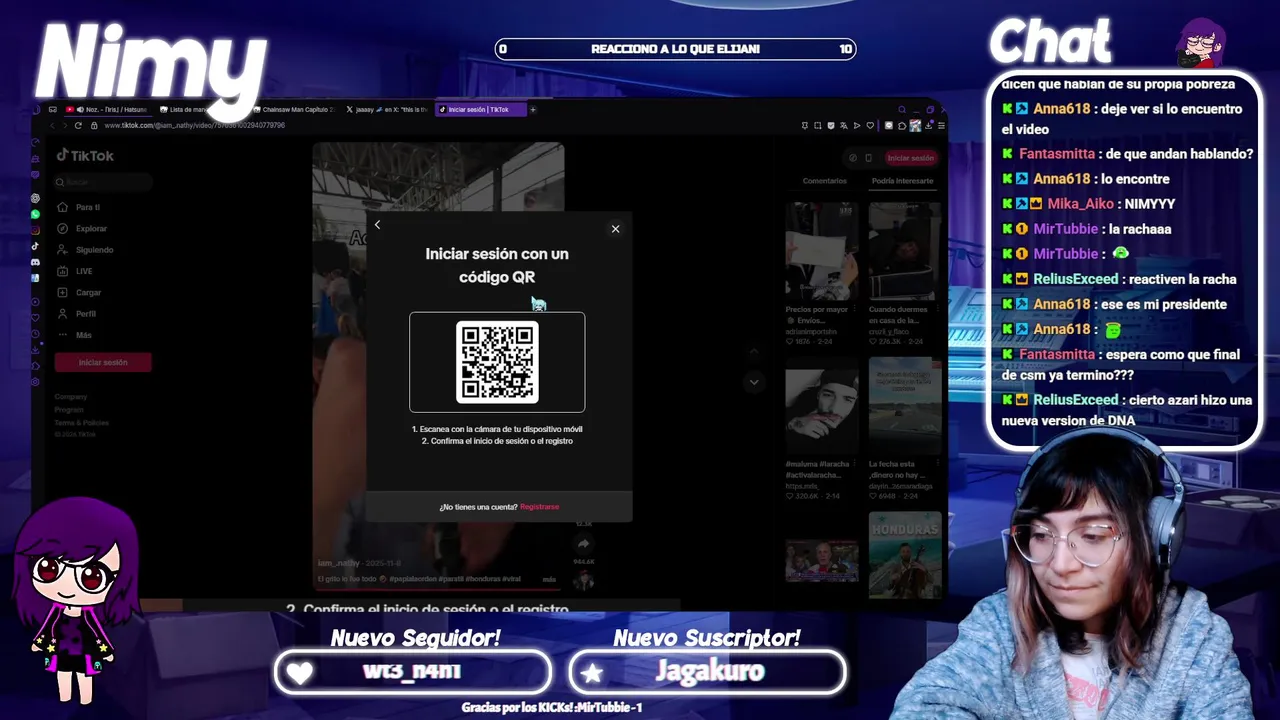The width and height of the screenshot is (1280, 720).
Task: Go to next video with down chevron
Action: [753, 382]
